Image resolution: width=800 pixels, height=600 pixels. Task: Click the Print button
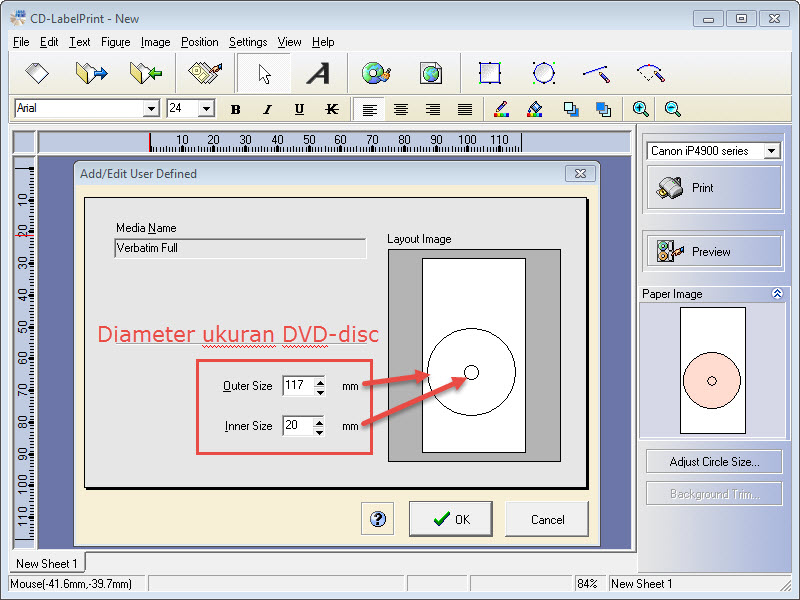click(x=714, y=187)
